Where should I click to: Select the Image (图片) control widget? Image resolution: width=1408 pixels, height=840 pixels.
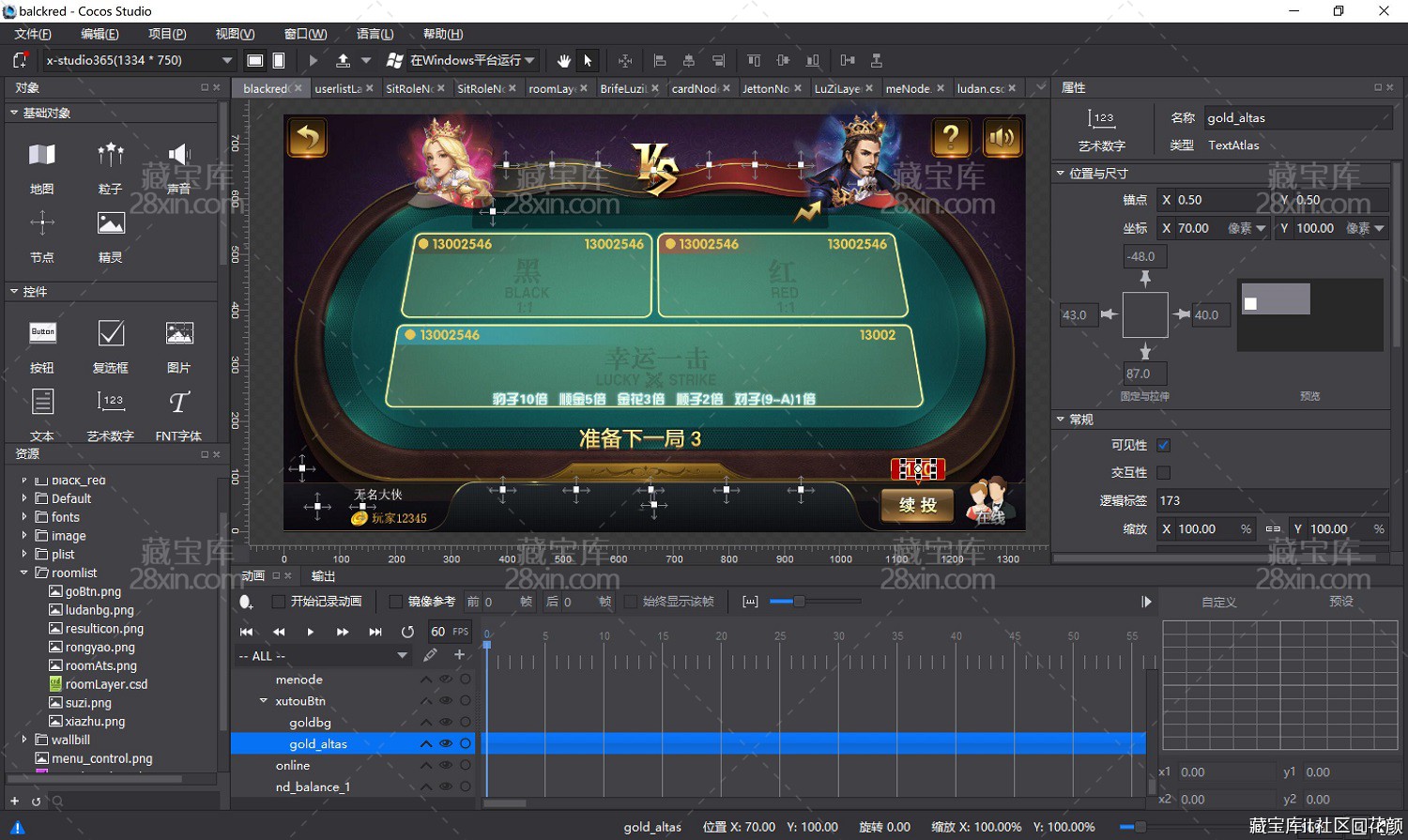point(179,345)
